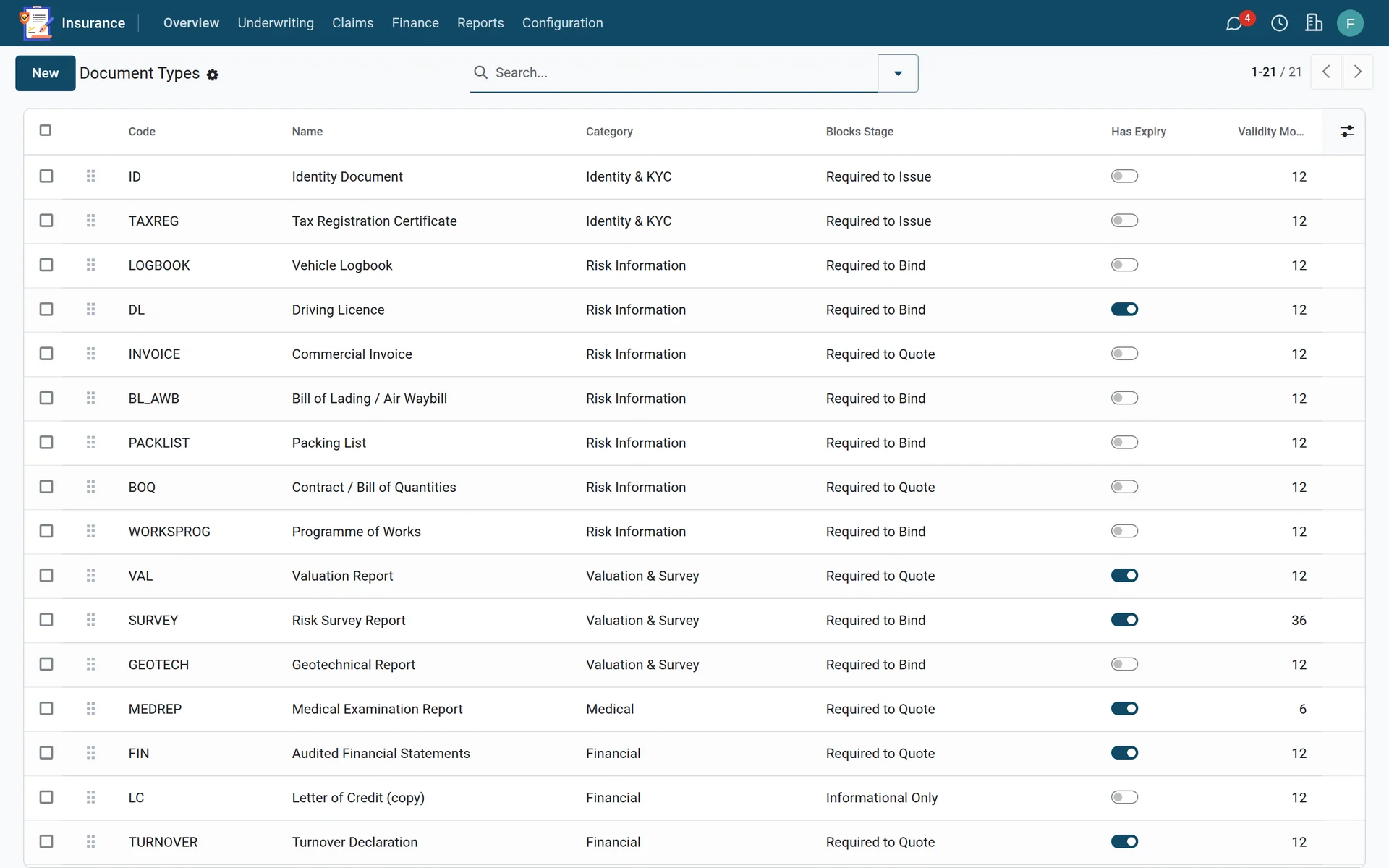
Task: Open the company building icon
Action: click(x=1314, y=23)
